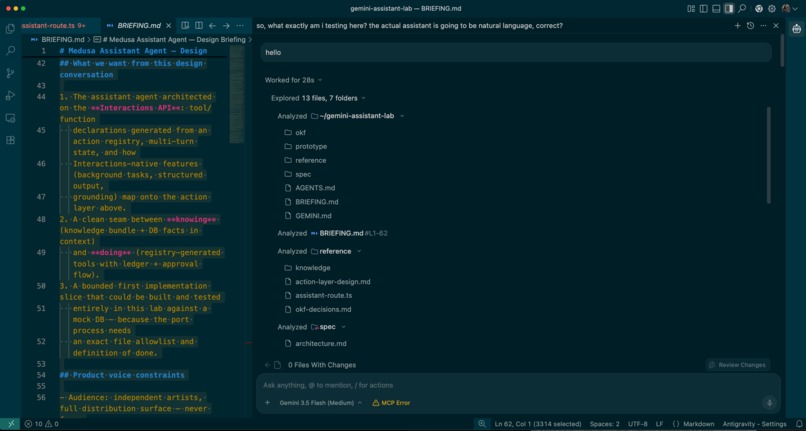The image size is (806, 431).
Task: Click the Analyzed BRIEFING.md #L1-62 link
Action: [333, 233]
